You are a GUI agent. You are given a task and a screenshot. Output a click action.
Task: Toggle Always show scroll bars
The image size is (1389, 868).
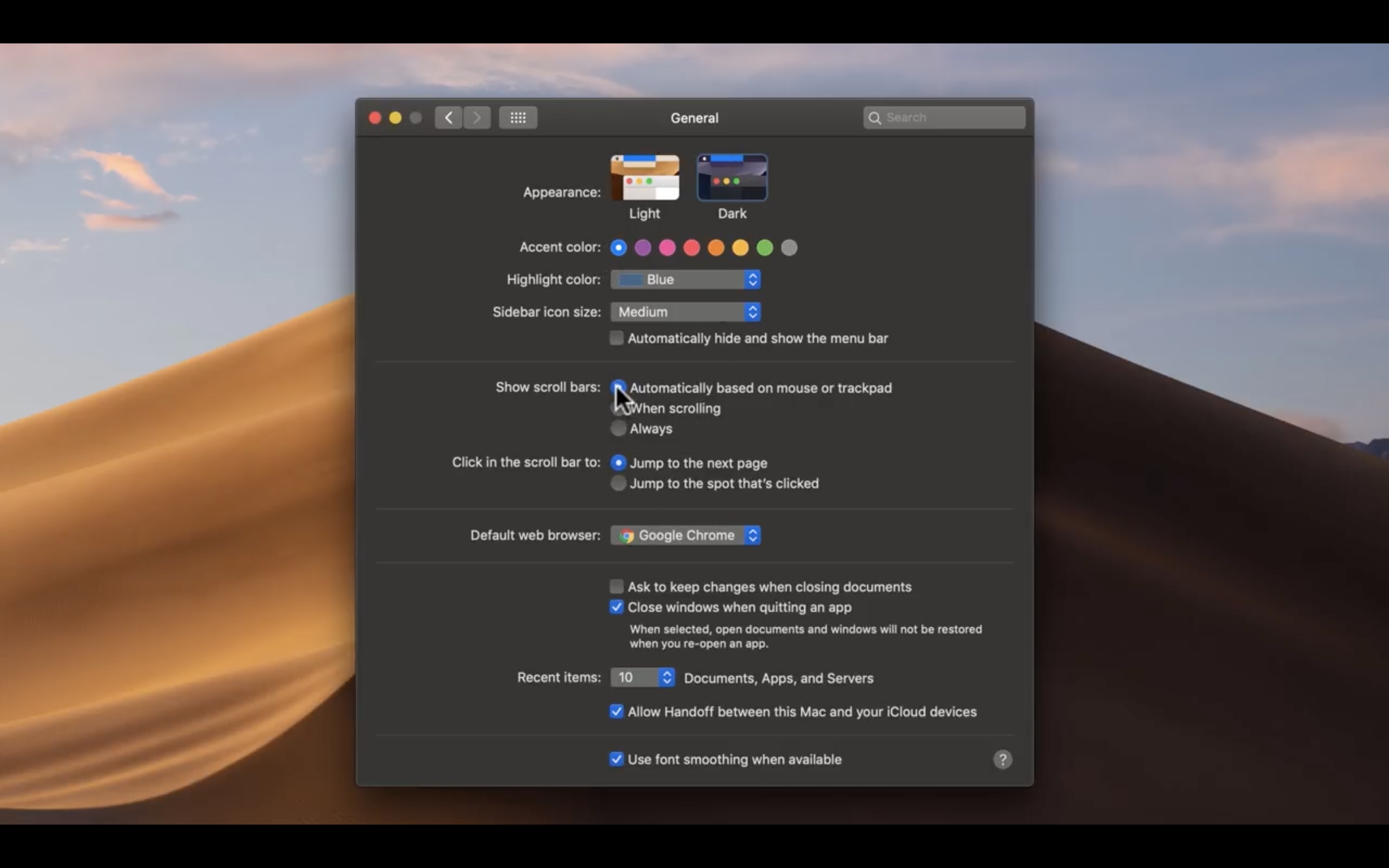pos(618,428)
